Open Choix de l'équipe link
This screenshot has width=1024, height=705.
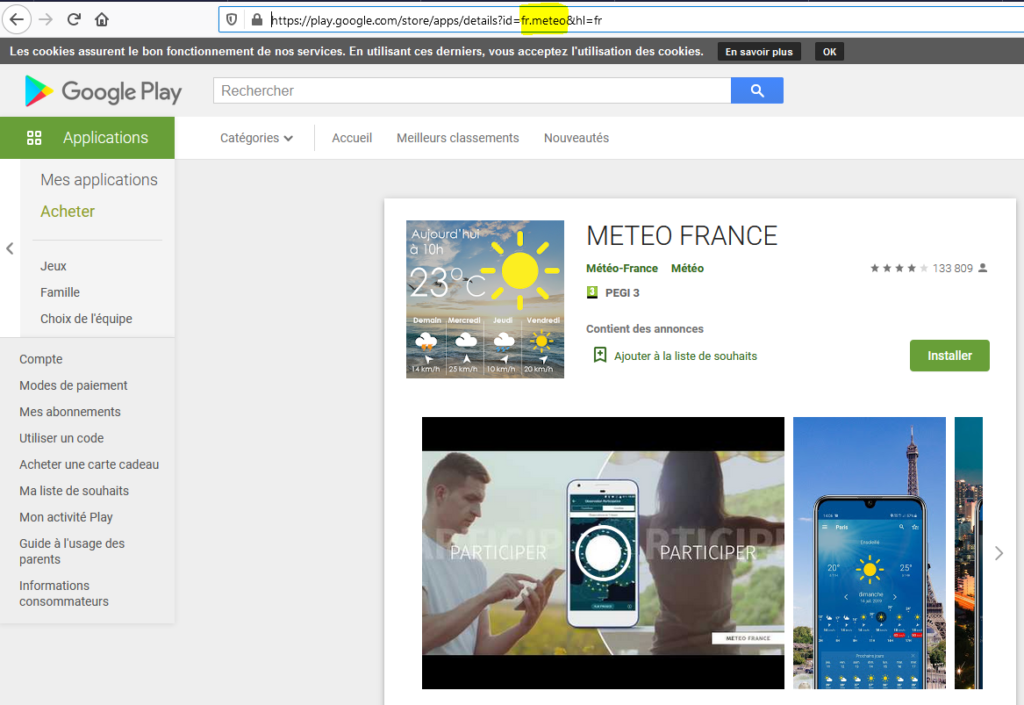coord(86,319)
